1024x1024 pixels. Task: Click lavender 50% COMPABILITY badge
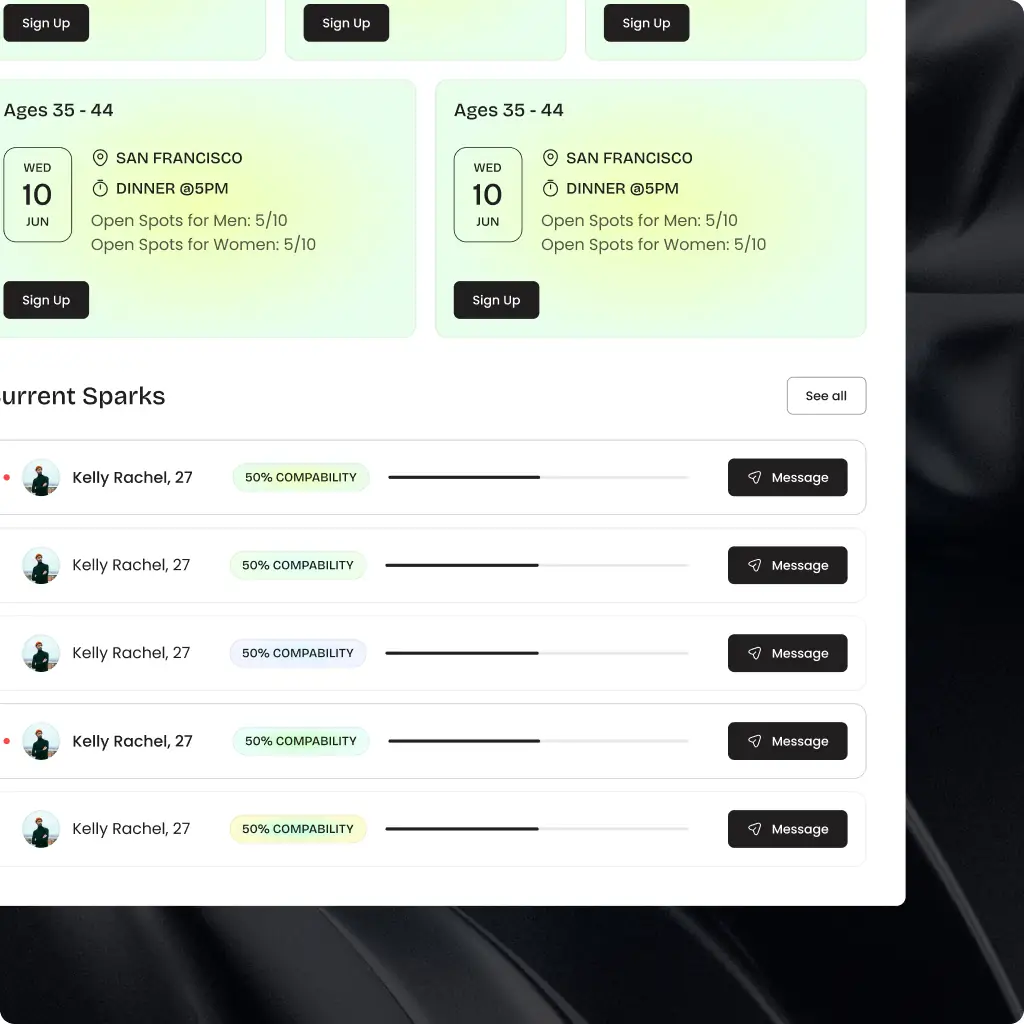(298, 653)
